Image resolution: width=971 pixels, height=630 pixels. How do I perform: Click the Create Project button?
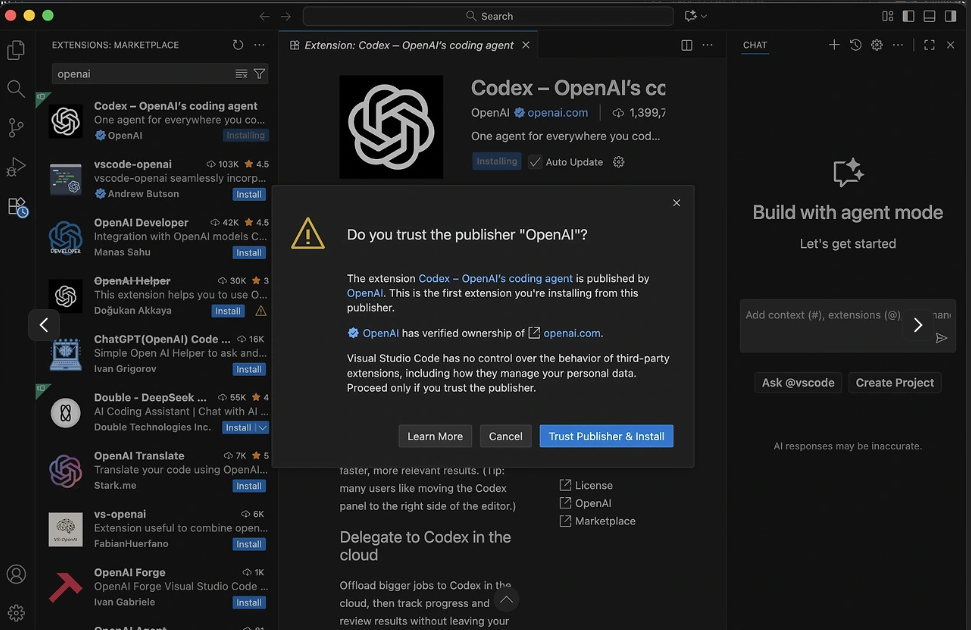[x=894, y=383]
